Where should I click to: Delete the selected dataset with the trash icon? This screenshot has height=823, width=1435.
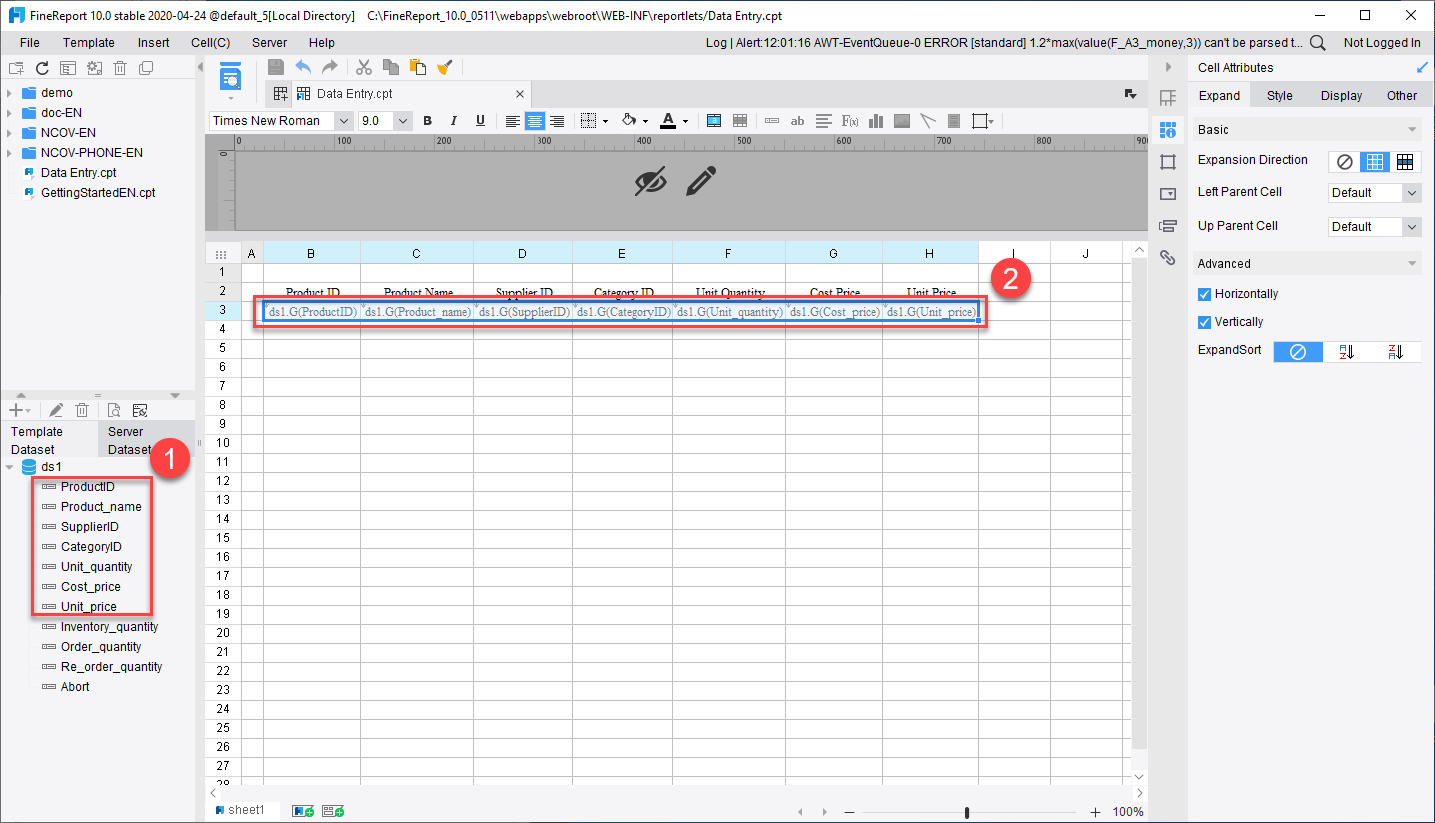tap(82, 409)
